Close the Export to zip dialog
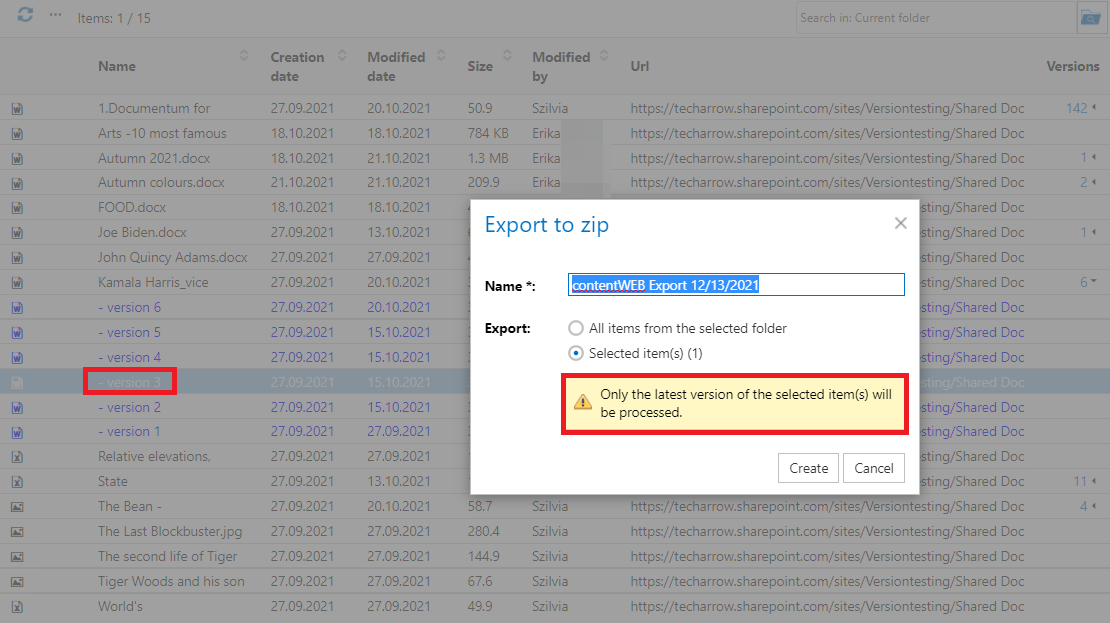Image resolution: width=1110 pixels, height=623 pixels. [x=900, y=223]
